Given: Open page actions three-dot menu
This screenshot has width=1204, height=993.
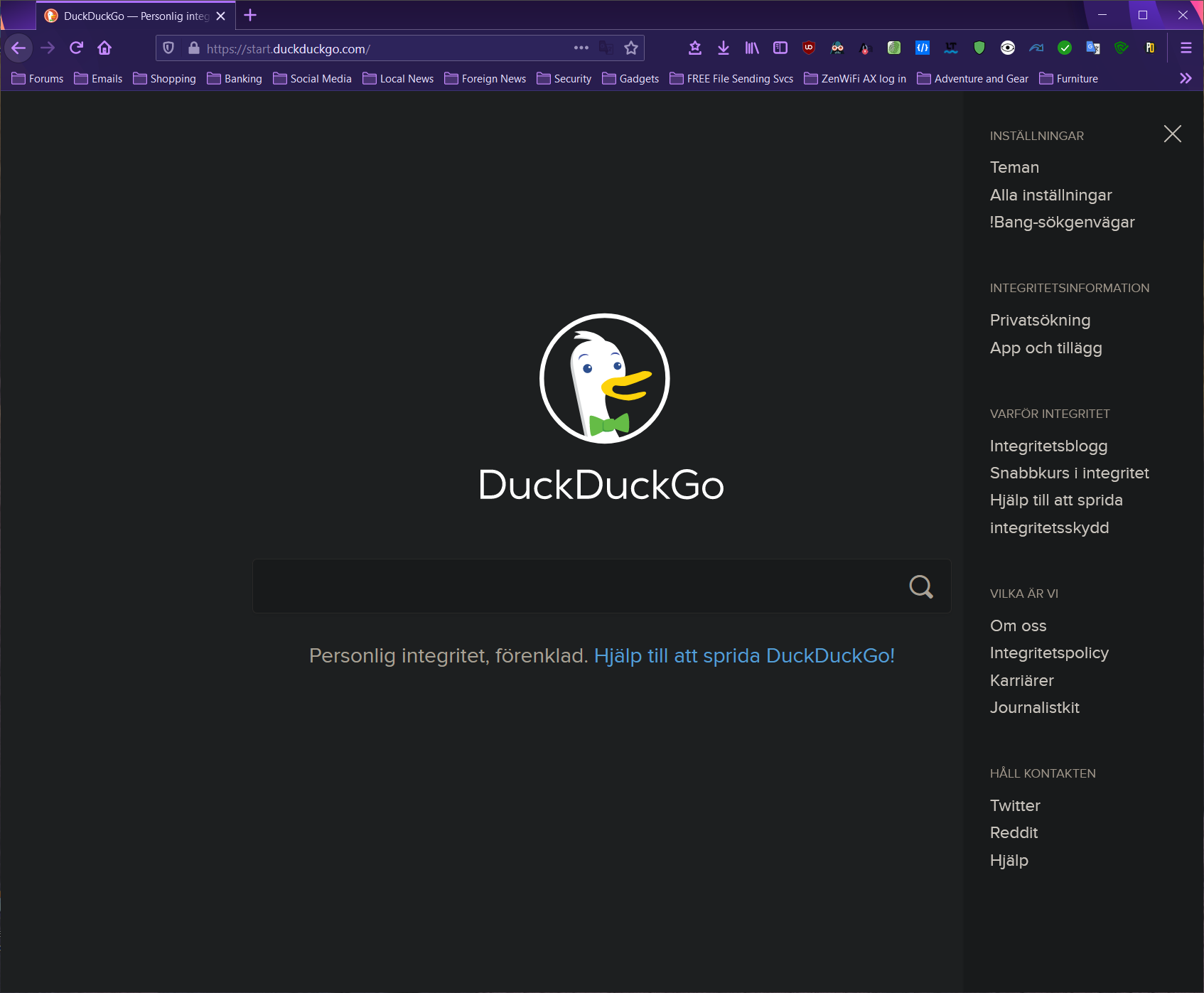Looking at the screenshot, I should pyautogui.click(x=581, y=48).
